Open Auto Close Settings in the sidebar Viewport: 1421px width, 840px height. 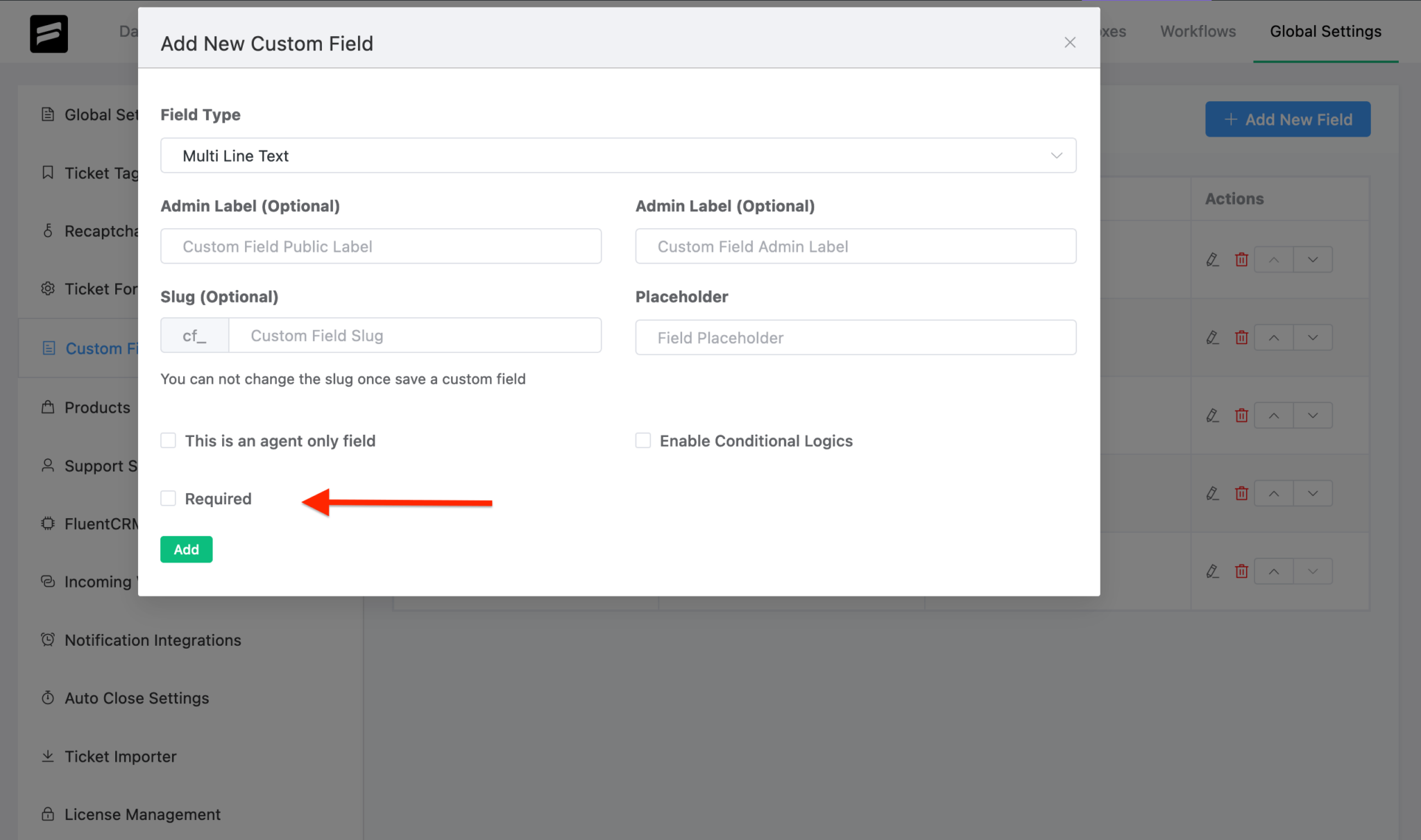137,698
